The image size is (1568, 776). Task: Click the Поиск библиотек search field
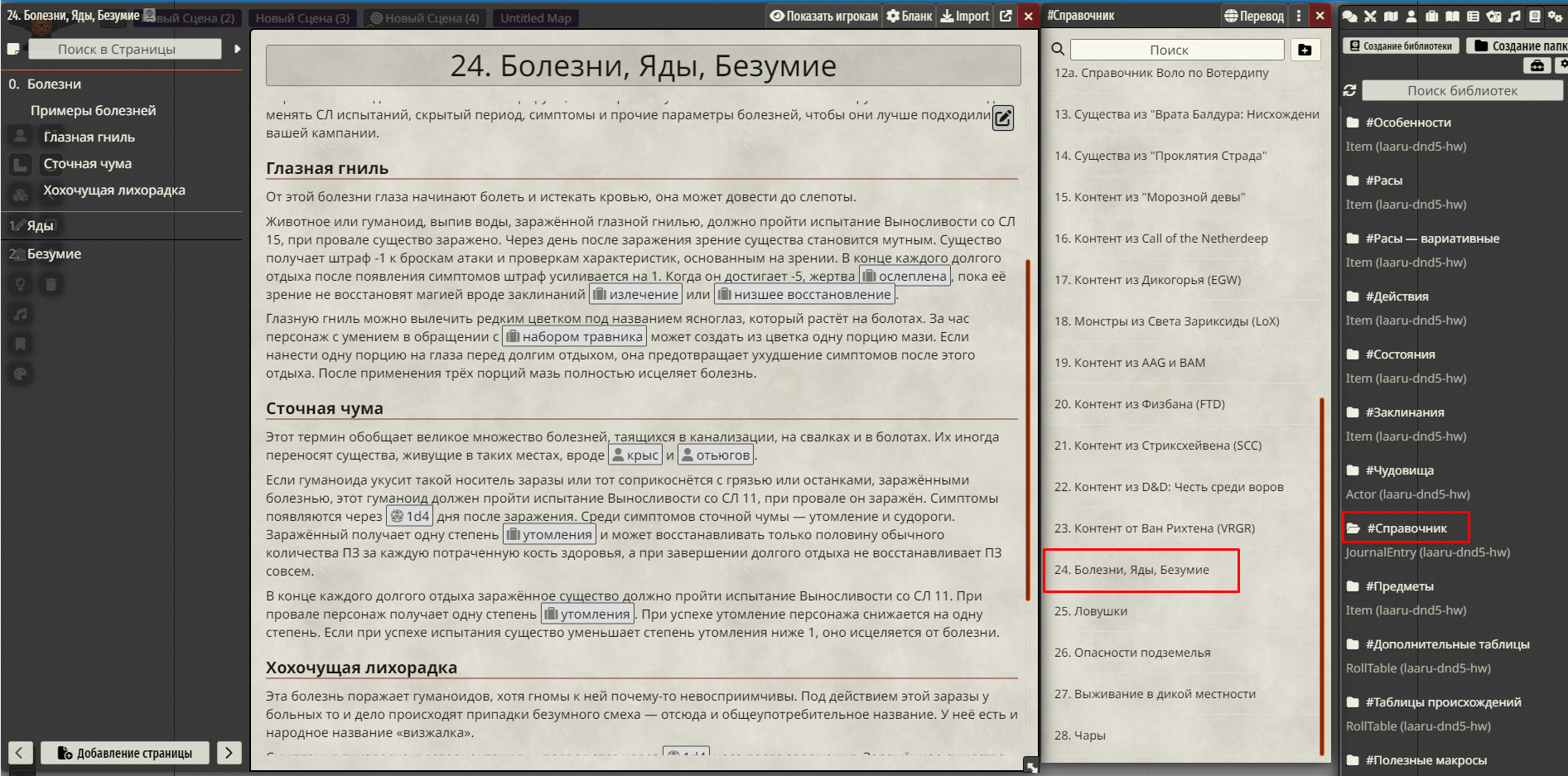pos(1462,90)
